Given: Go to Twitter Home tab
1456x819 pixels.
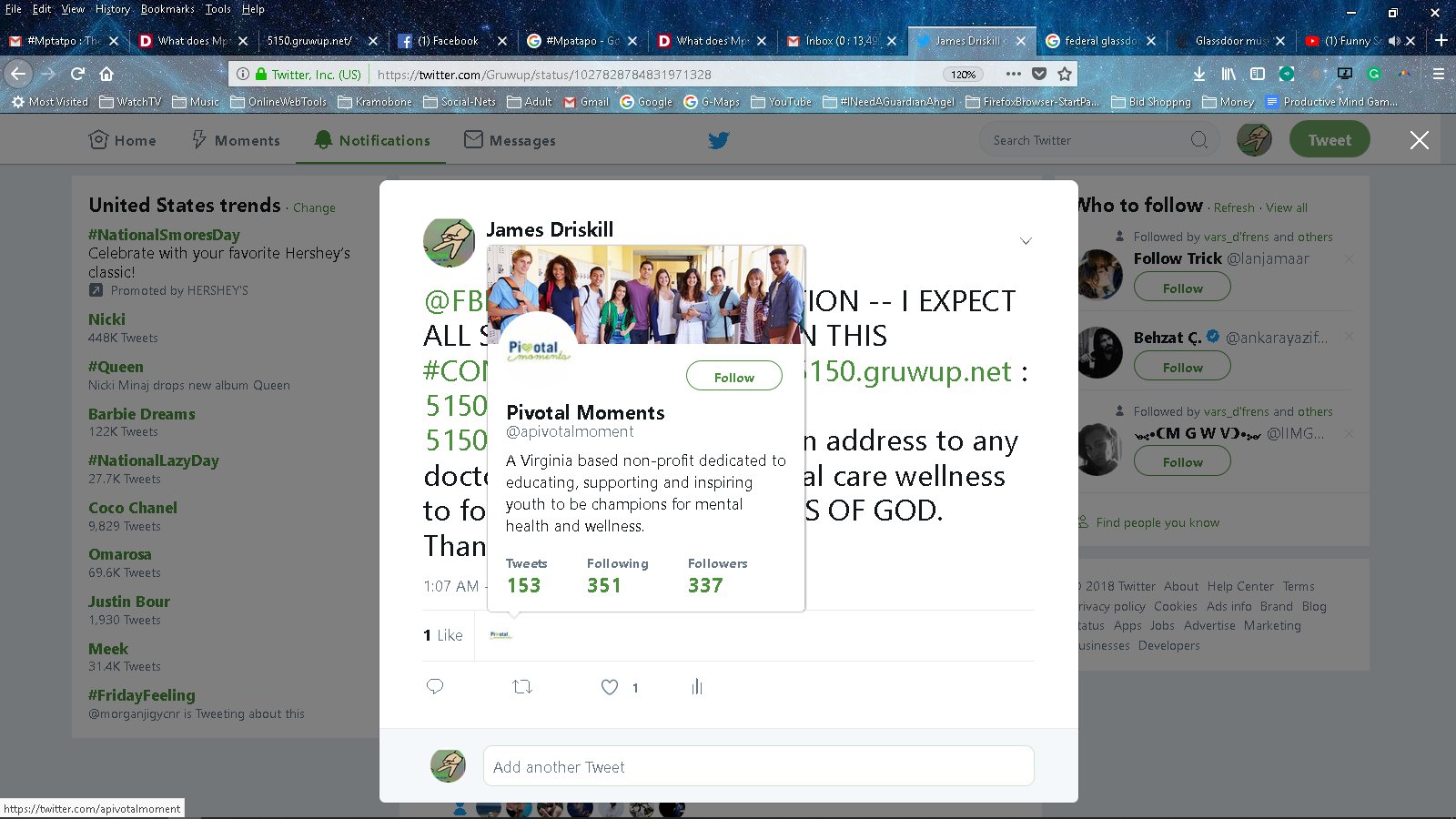Looking at the screenshot, I should (122, 140).
